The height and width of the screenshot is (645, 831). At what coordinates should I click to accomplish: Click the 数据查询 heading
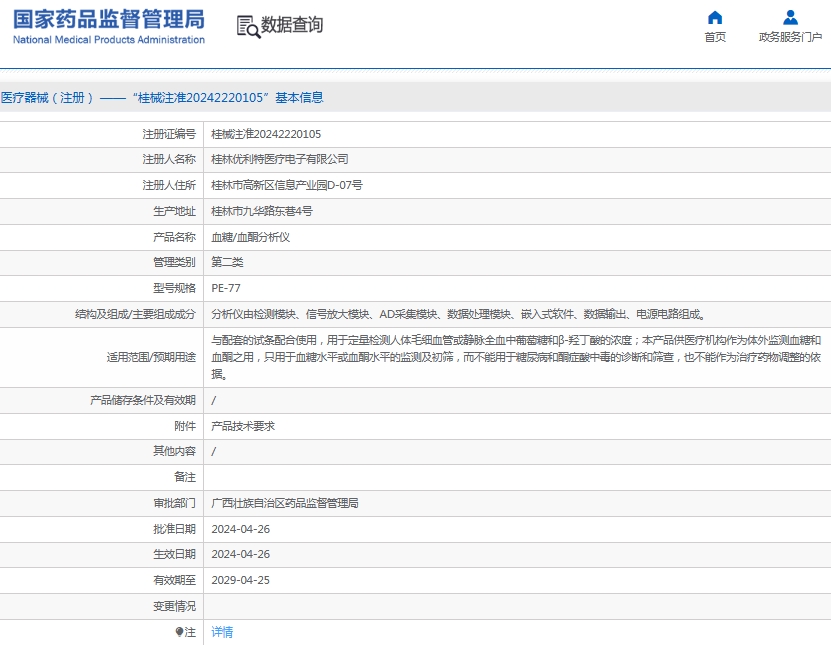click(292, 24)
